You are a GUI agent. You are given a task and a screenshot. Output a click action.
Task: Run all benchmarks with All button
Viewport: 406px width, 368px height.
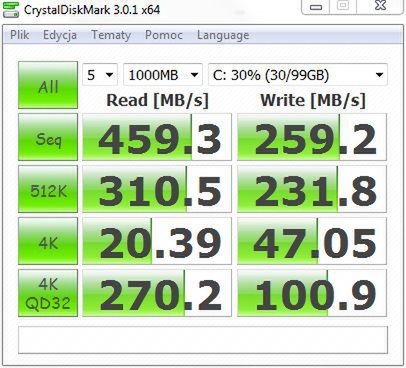tap(48, 85)
